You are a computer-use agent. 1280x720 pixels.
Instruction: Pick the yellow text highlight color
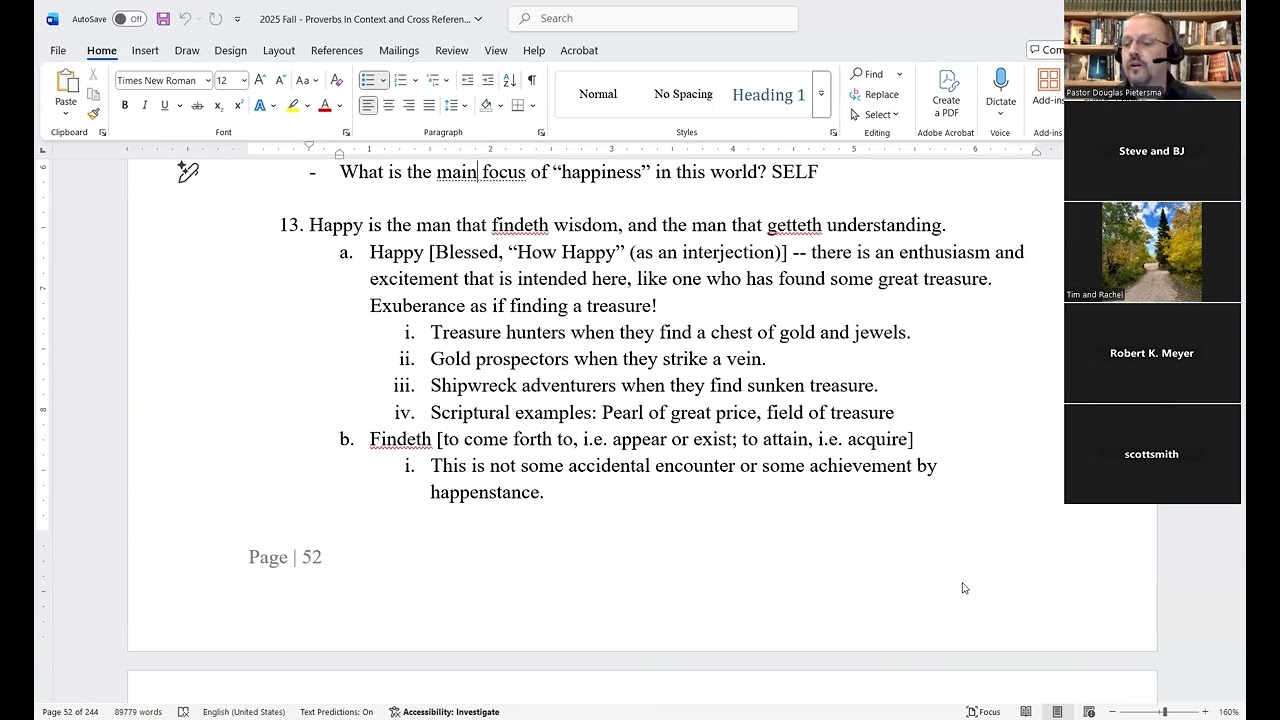click(293, 105)
